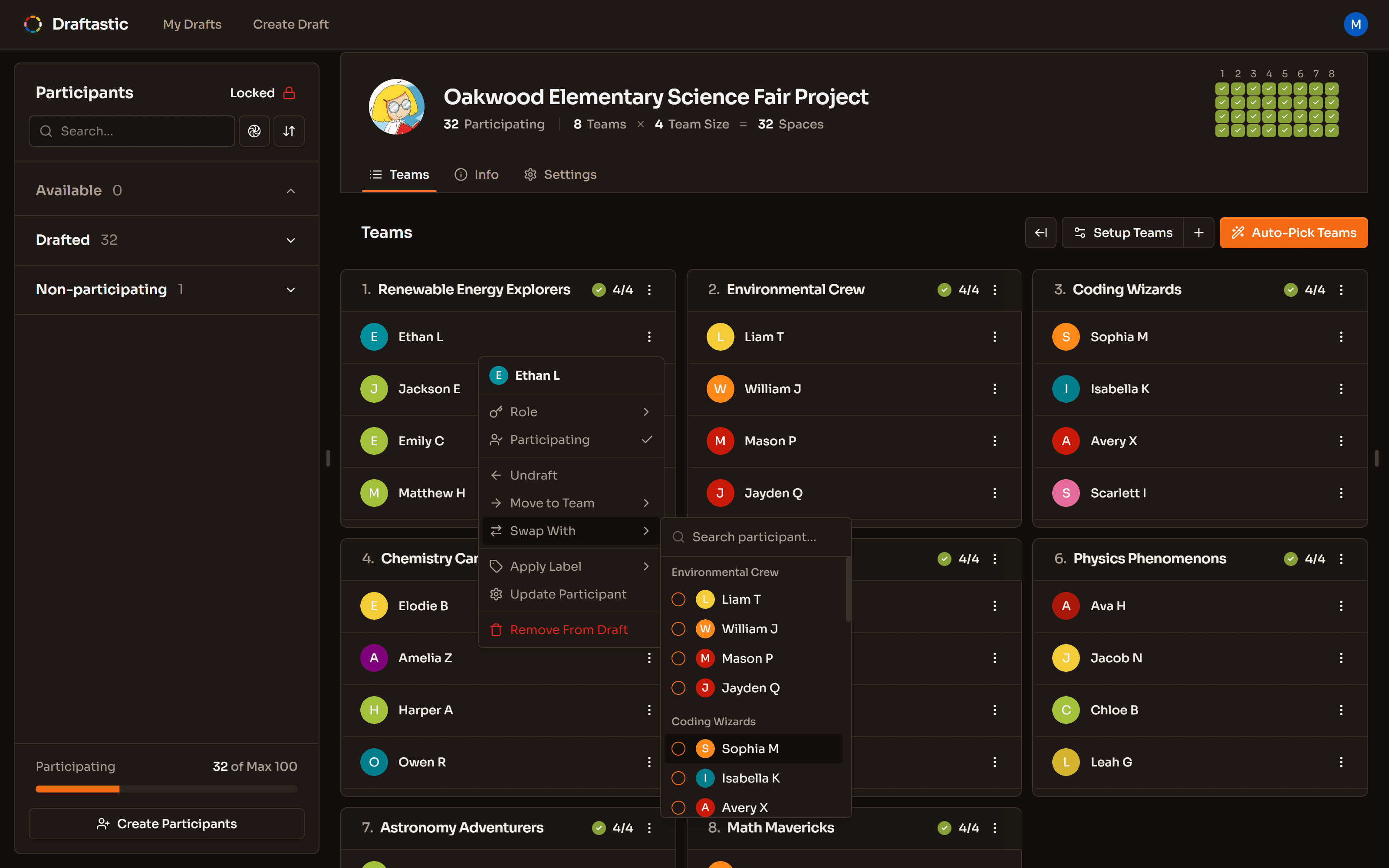Open Sophia M's three-dot menu in team
The width and height of the screenshot is (1389, 868).
(x=1341, y=337)
